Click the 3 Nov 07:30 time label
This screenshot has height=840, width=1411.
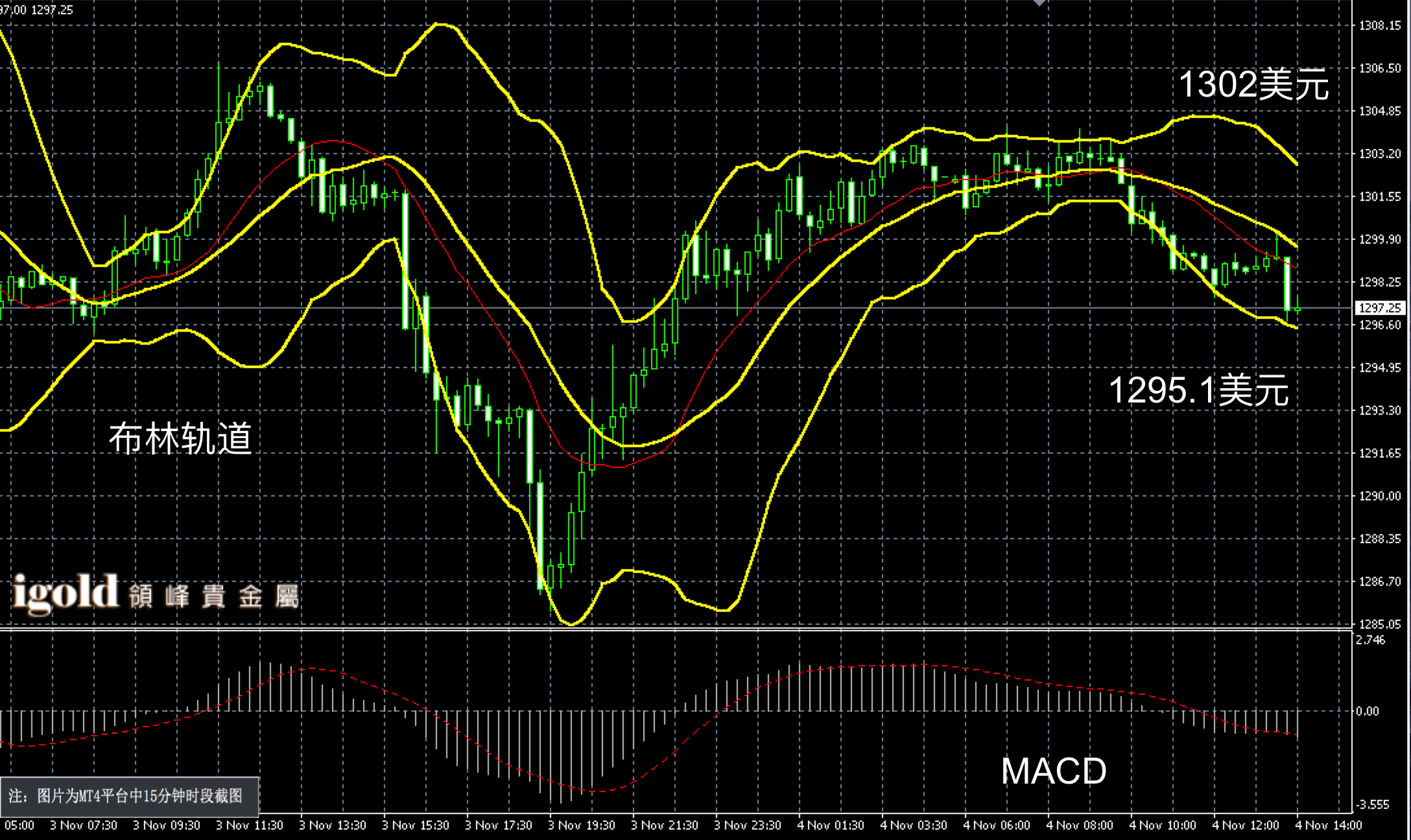(83, 826)
